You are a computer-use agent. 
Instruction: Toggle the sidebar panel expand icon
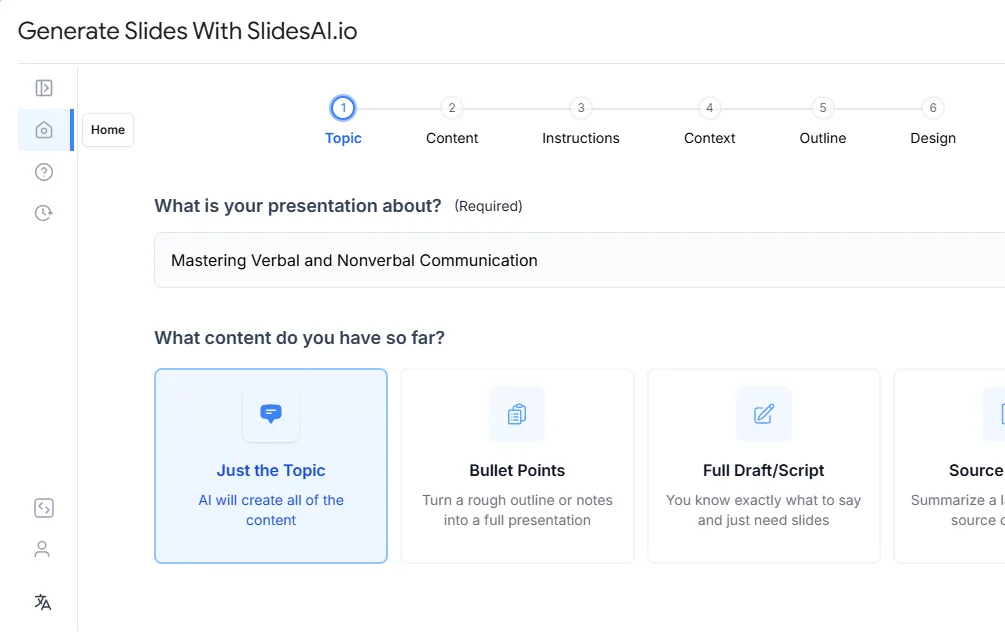[44, 88]
